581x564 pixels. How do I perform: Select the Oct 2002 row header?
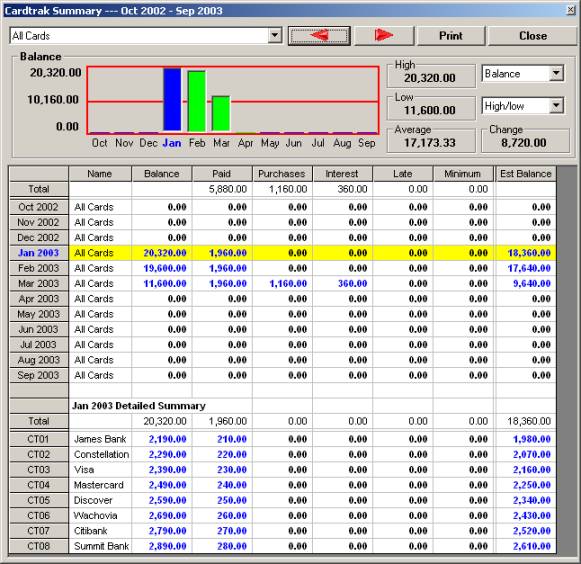(39, 207)
